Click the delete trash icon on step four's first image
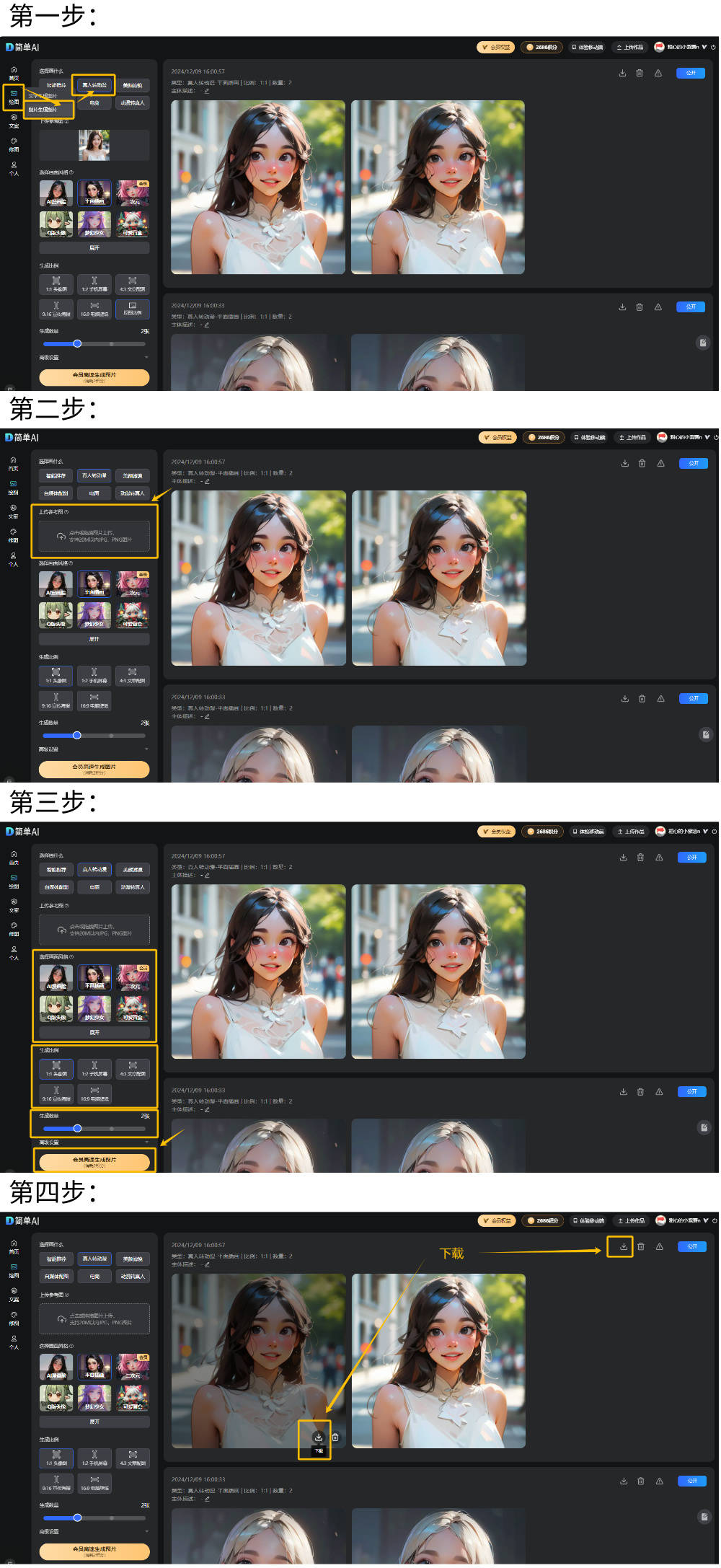The width and height of the screenshot is (721, 1568). pyautogui.click(x=335, y=1437)
